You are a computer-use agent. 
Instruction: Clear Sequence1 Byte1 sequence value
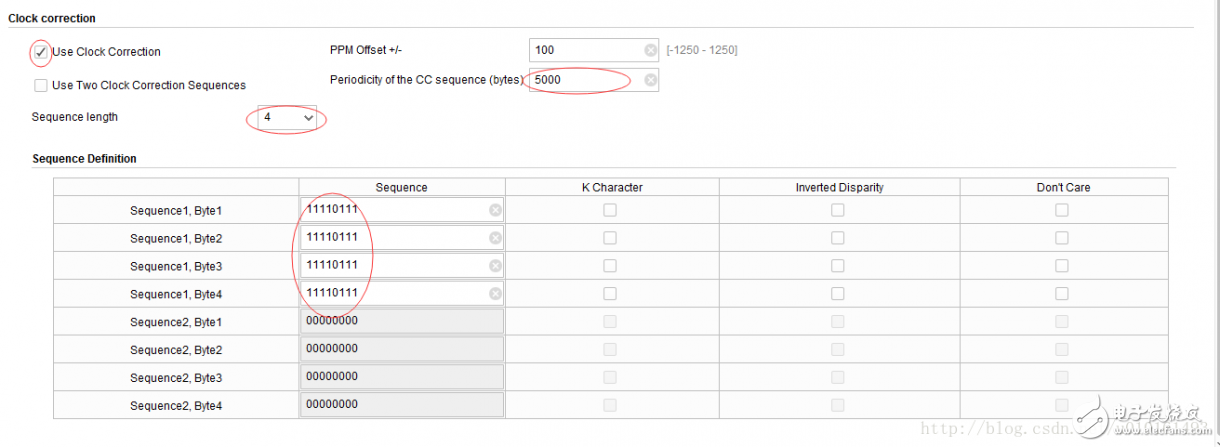[x=495, y=210]
